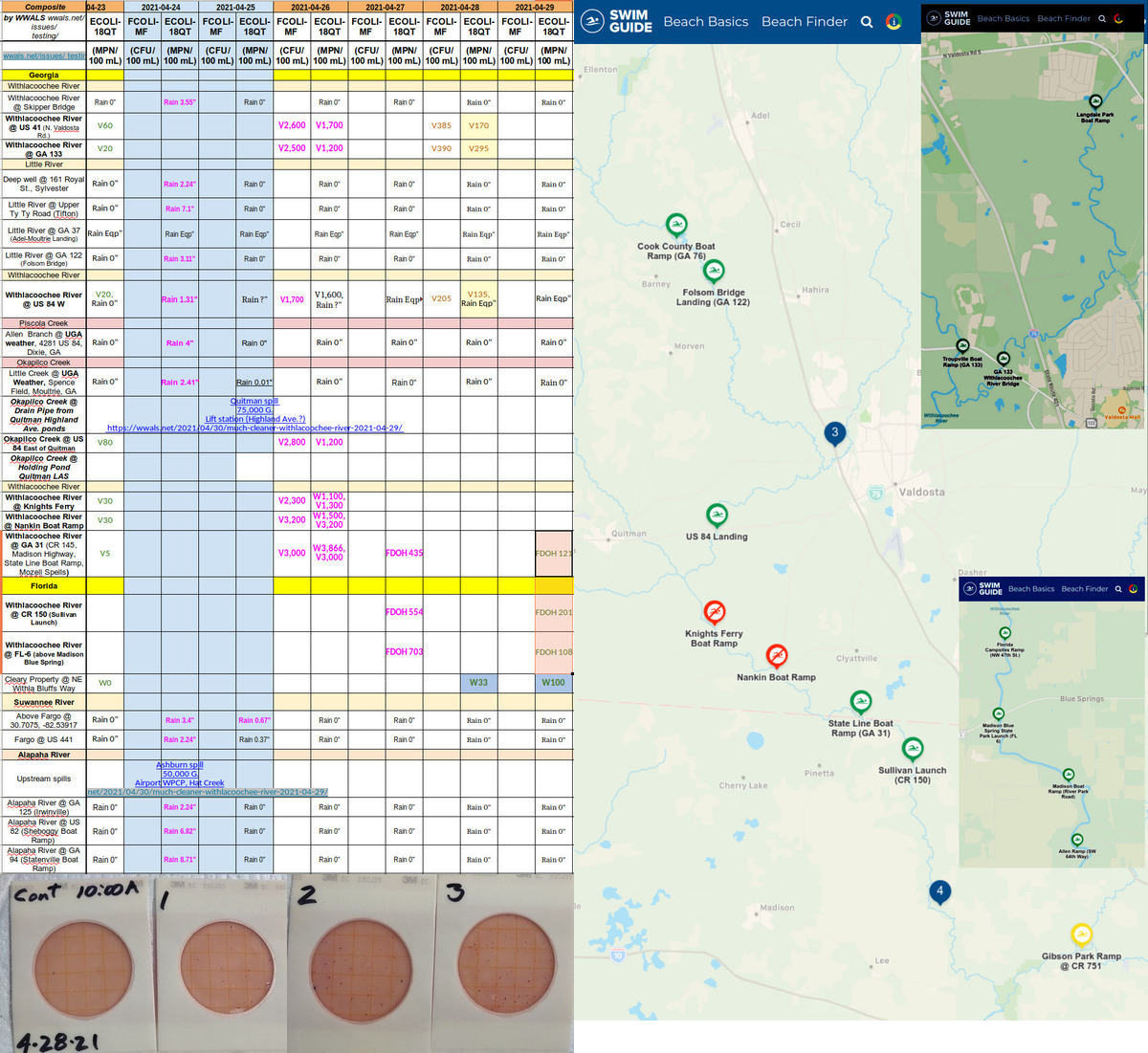Select the Allen Ramp (SW 64th Way) marker
Viewport: 1148px width, 1053px height.
(1077, 840)
